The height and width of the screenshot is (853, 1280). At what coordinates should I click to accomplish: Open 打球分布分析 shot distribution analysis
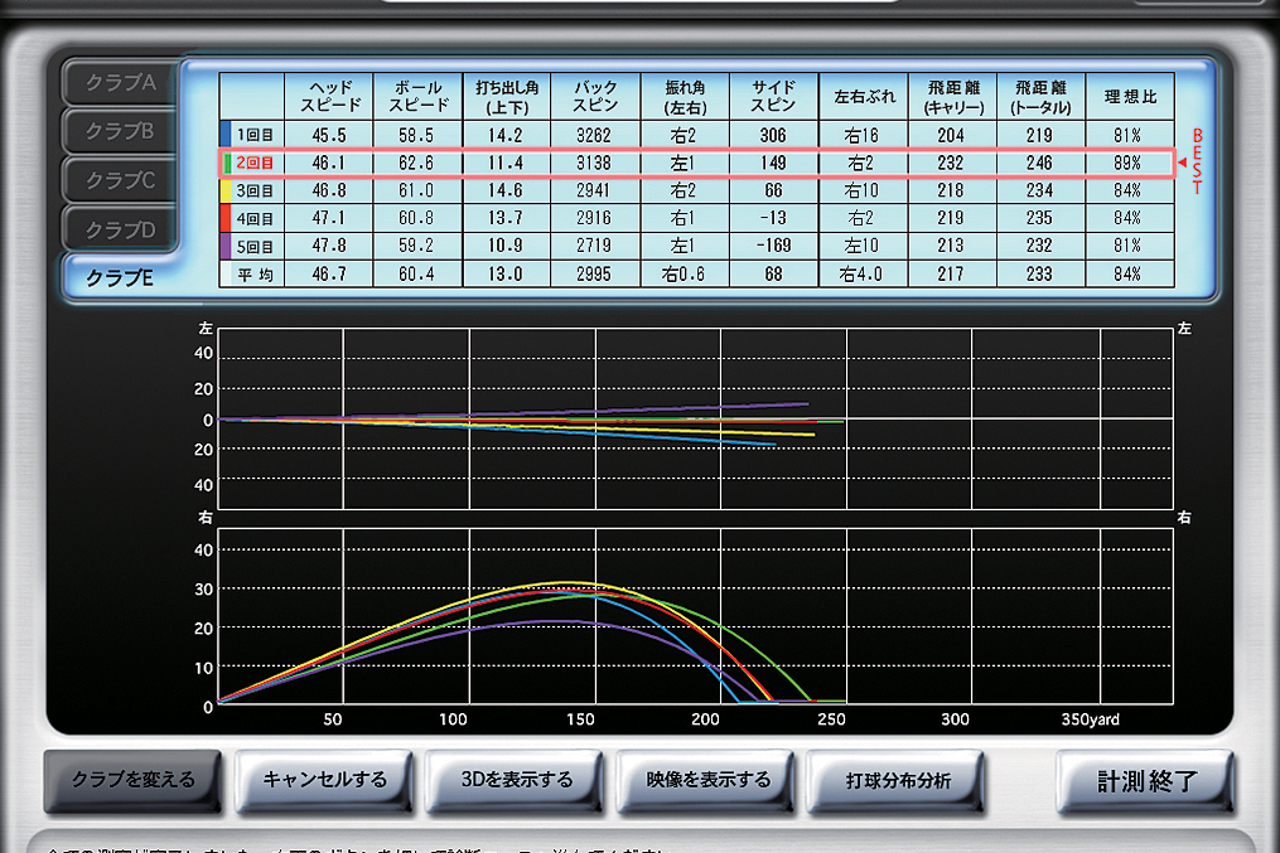(x=897, y=780)
